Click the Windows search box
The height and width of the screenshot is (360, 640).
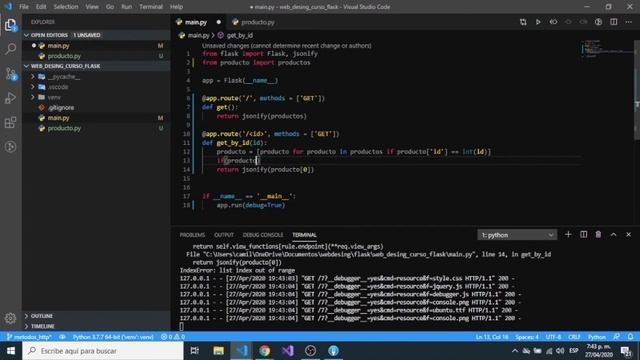coord(103,351)
